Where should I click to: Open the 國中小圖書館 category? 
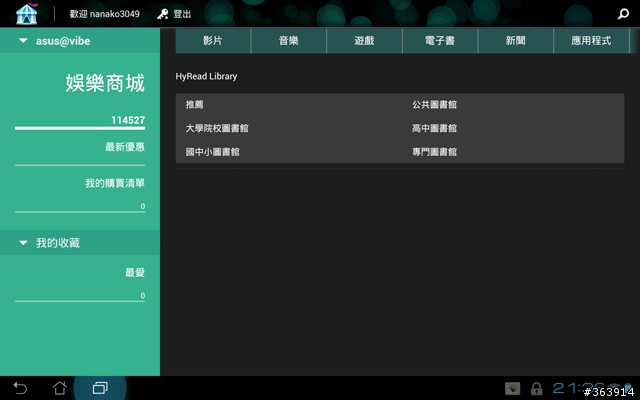212,152
